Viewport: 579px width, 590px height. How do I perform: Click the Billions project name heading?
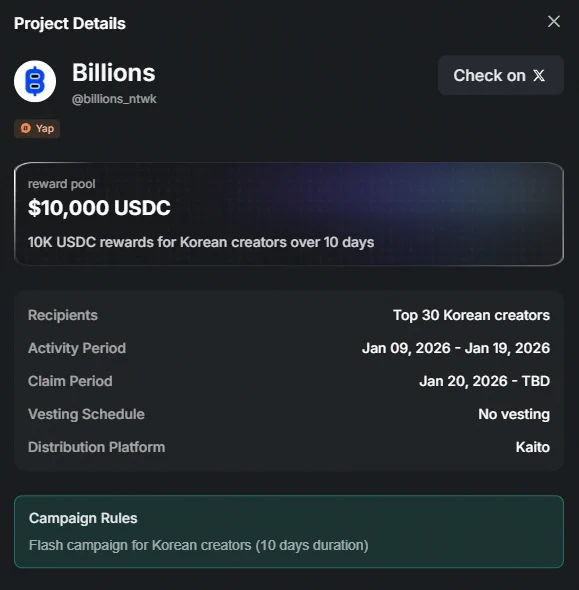(114, 73)
